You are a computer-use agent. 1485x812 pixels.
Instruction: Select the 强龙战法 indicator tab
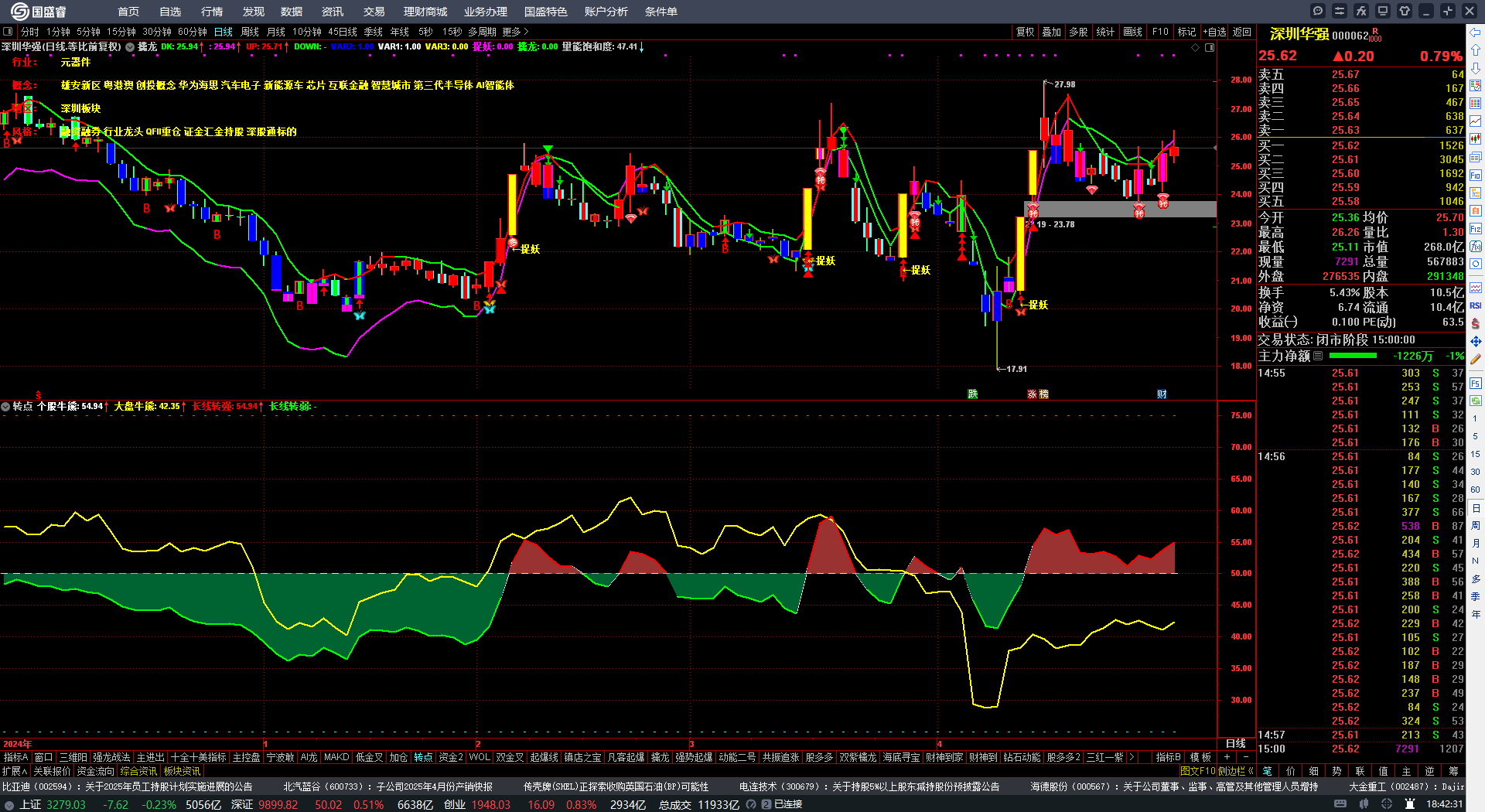pyautogui.click(x=112, y=757)
